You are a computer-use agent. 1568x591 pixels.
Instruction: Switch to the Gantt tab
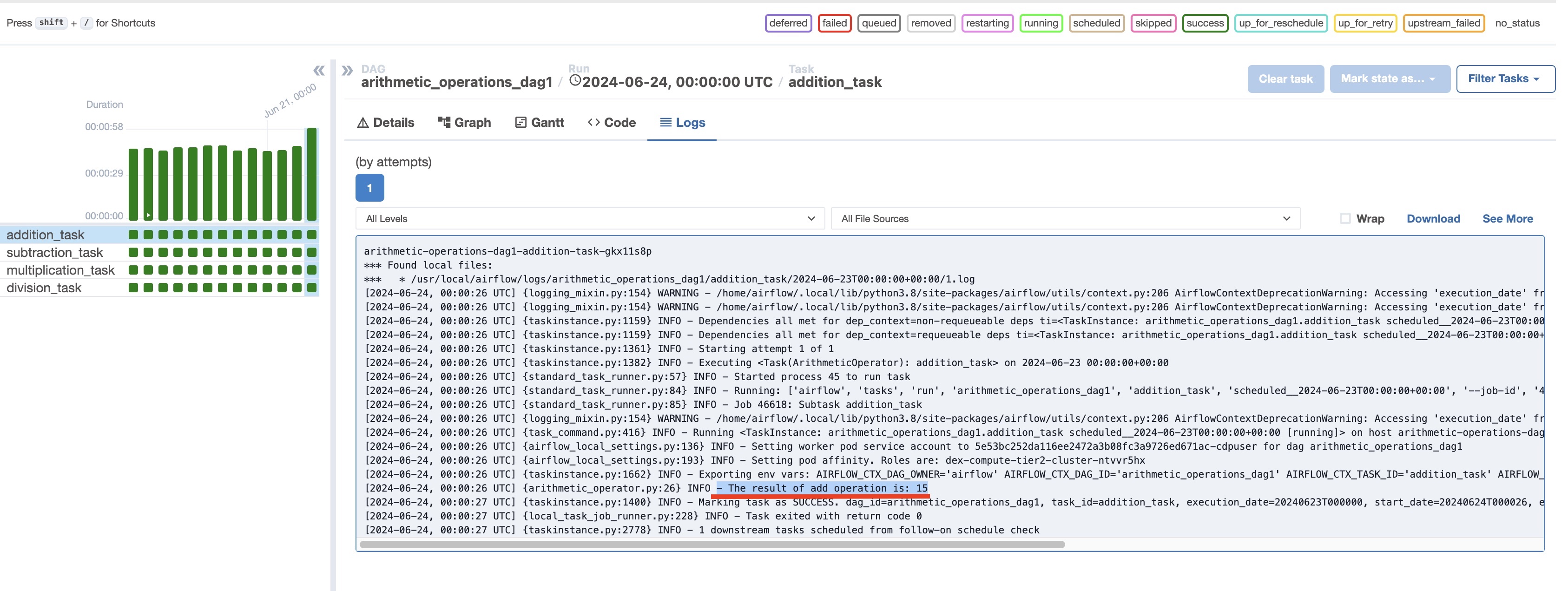coord(539,122)
